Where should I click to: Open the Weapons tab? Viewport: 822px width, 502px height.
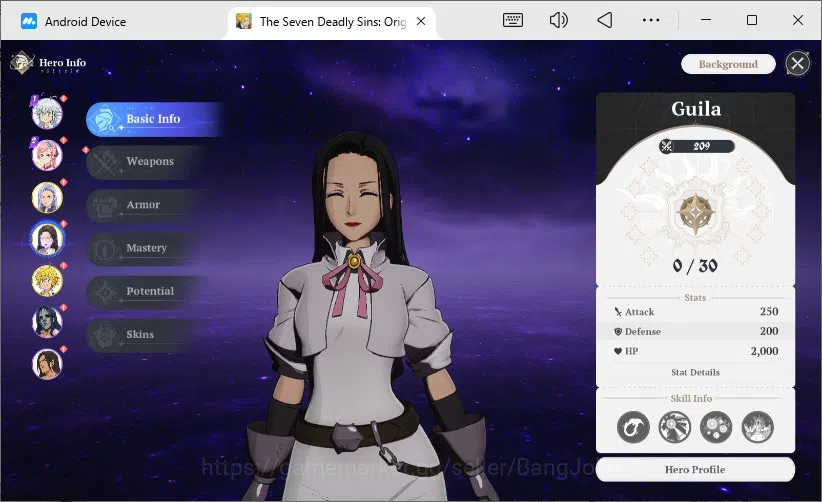[x=150, y=162]
